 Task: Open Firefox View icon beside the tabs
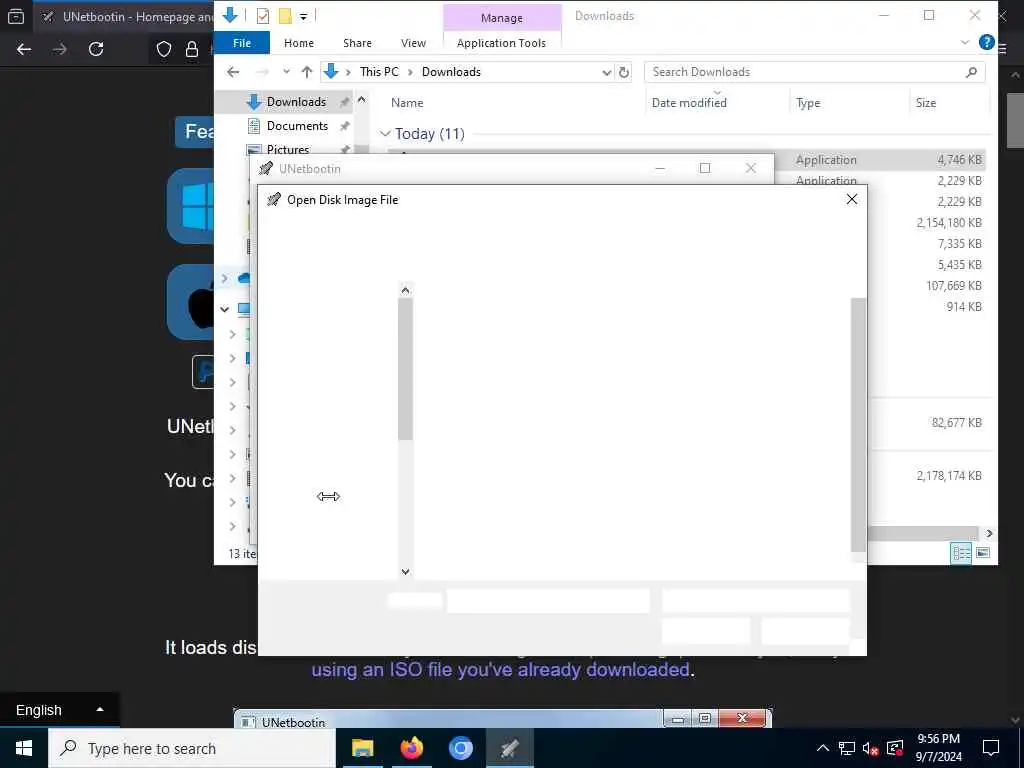(x=16, y=17)
